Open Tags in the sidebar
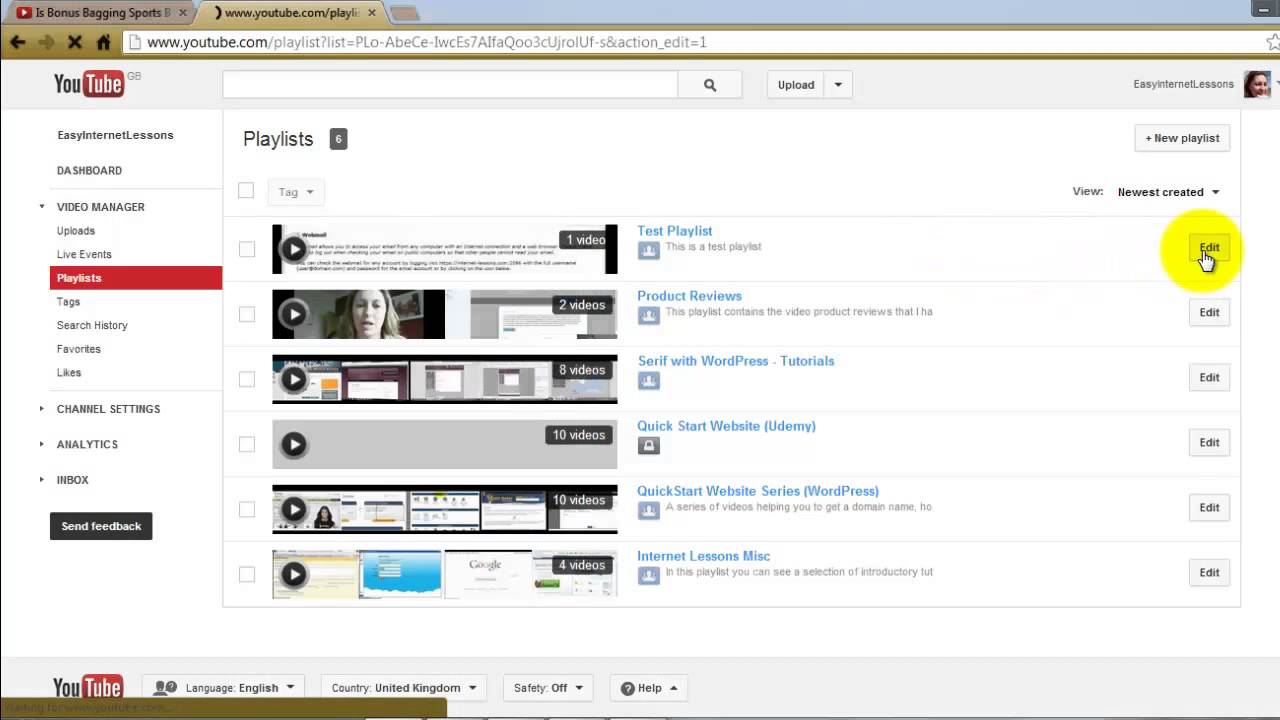Image resolution: width=1280 pixels, height=720 pixels. pos(68,302)
